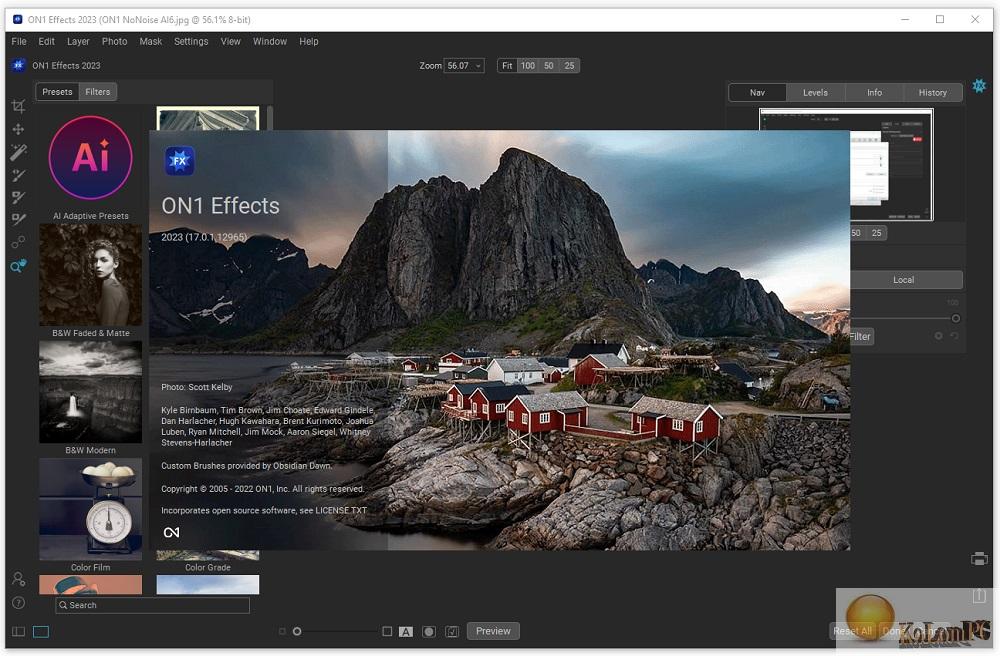Switch to the History tab
This screenshot has height=656, width=1000.
coord(932,92)
